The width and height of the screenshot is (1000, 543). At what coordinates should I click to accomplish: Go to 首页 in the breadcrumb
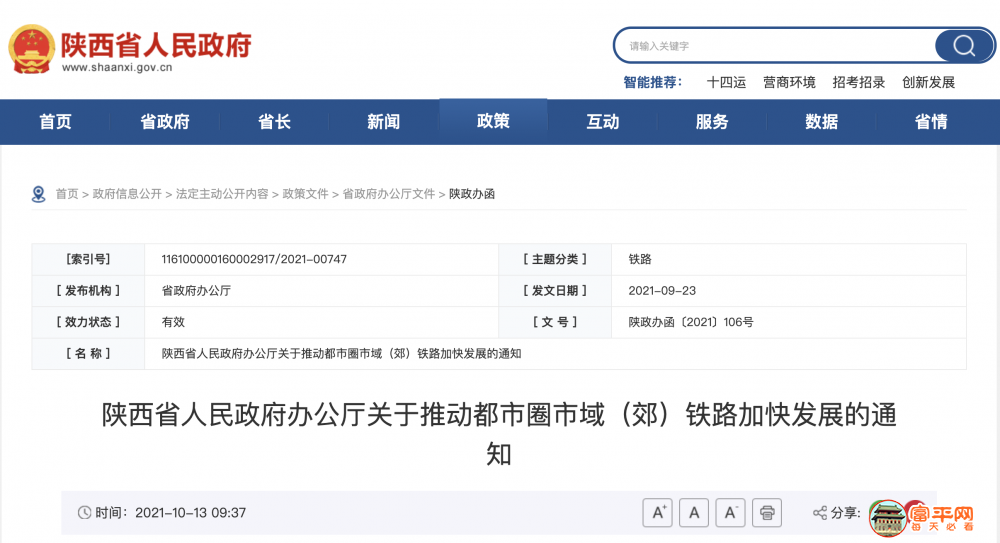pyautogui.click(x=67, y=194)
